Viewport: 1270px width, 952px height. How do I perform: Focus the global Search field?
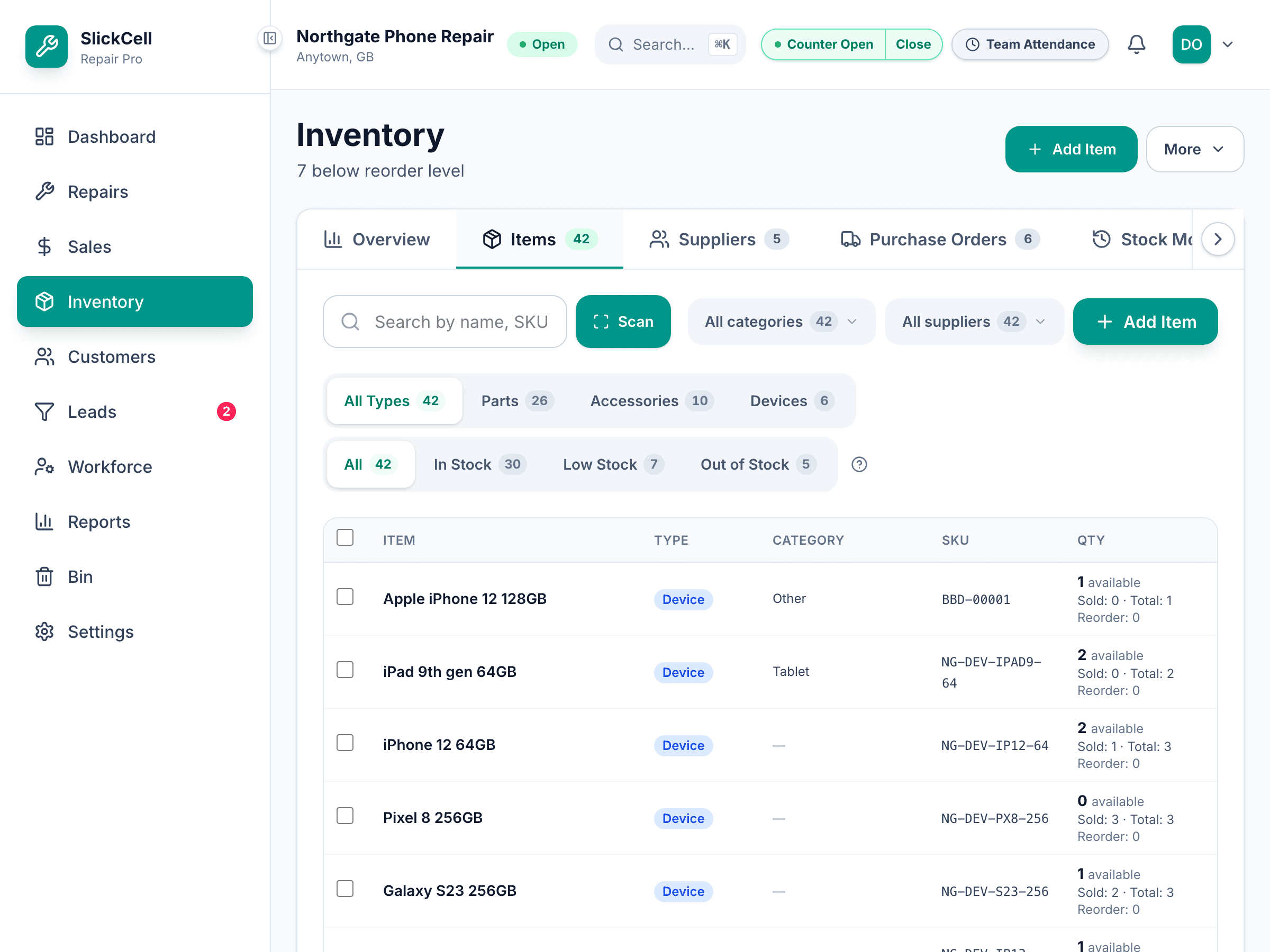pos(670,44)
